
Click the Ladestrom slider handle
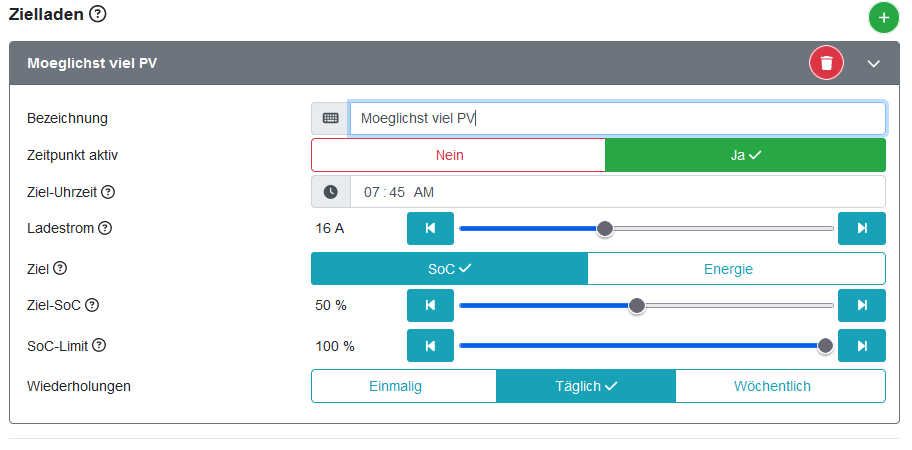[604, 228]
